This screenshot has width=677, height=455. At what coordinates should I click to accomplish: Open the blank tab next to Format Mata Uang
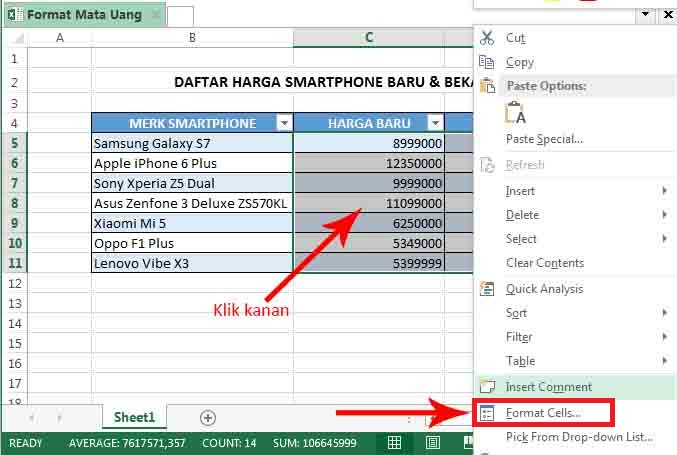[180, 16]
